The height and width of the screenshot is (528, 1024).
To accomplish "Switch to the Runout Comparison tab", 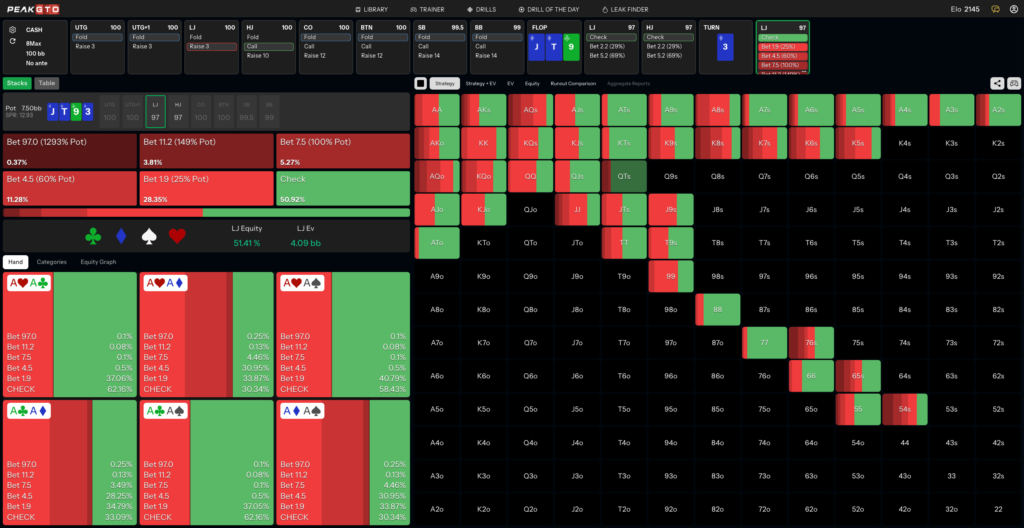I will point(573,84).
